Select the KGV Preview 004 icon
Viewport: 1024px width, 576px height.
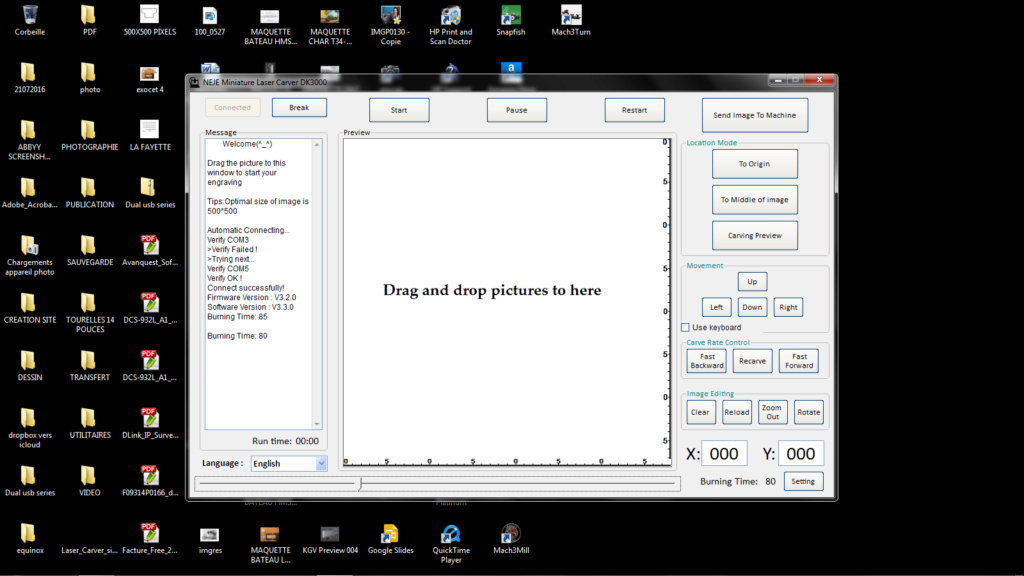point(330,539)
